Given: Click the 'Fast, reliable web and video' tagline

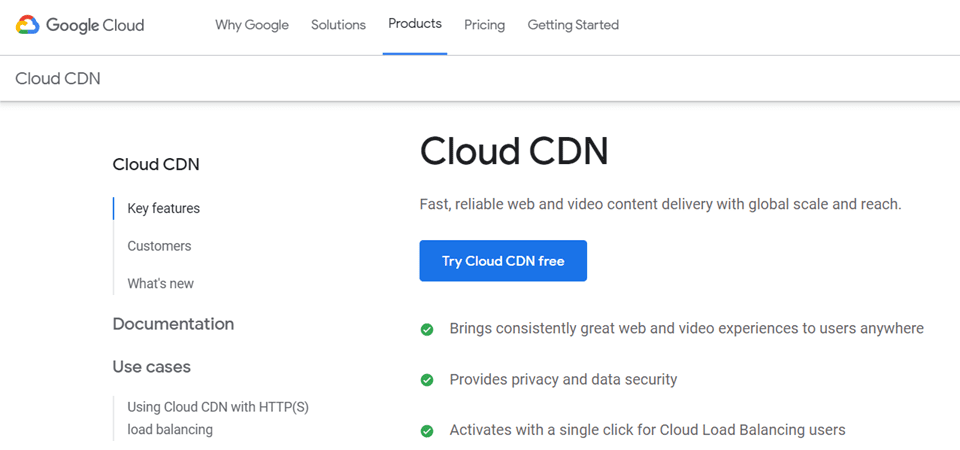Looking at the screenshot, I should coord(660,204).
